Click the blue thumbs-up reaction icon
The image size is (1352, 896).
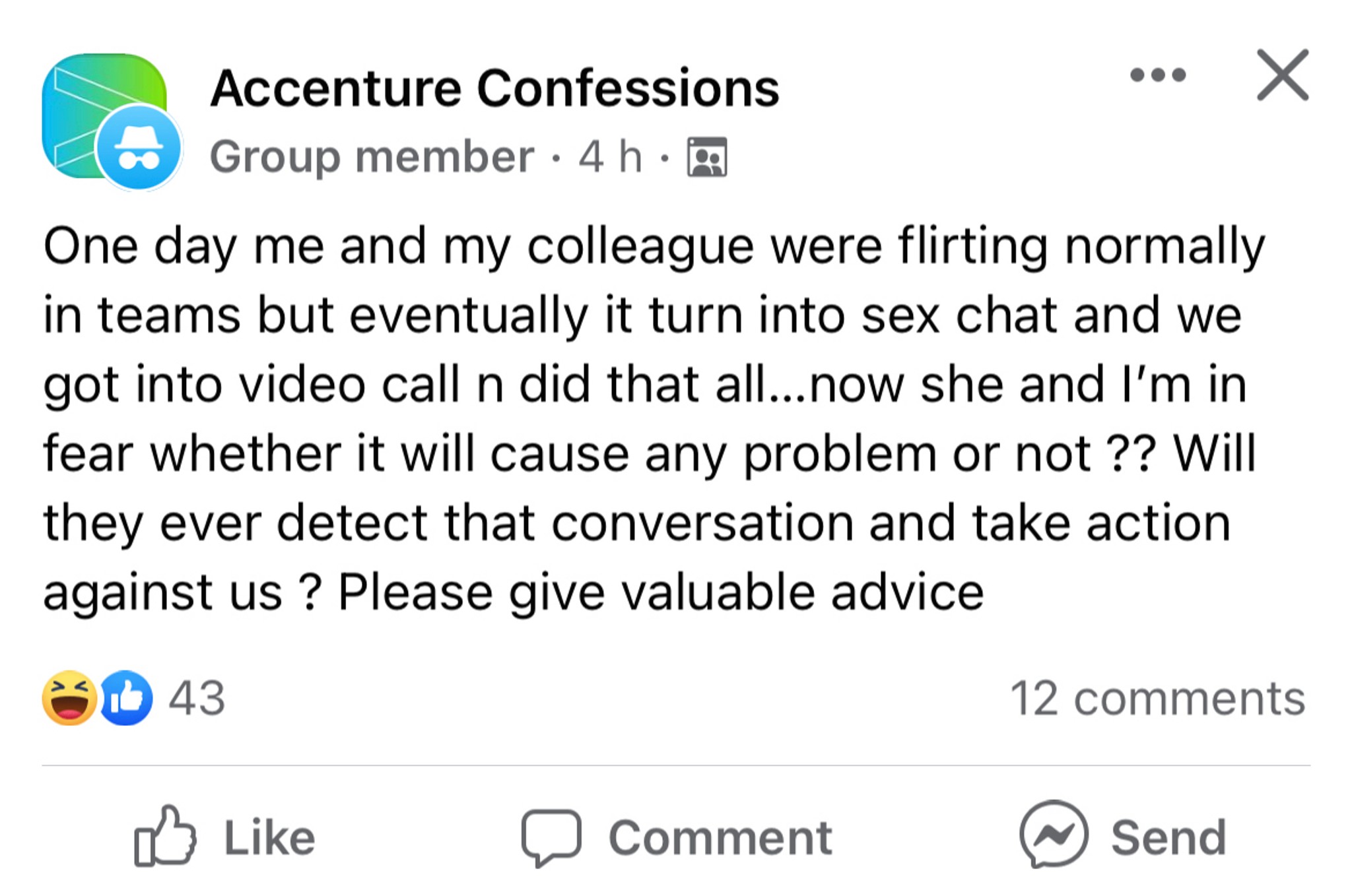click(125, 698)
